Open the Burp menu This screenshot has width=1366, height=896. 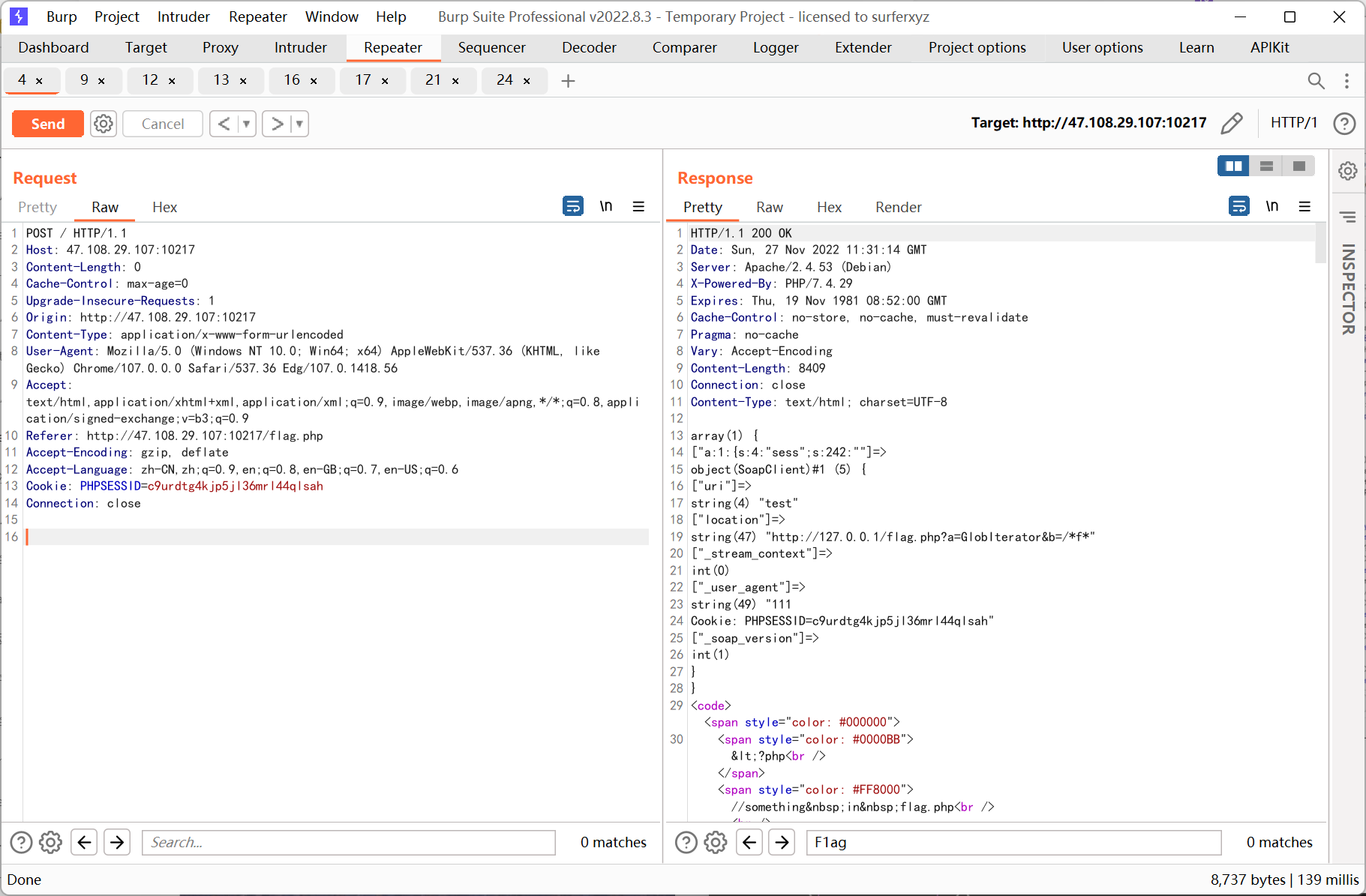pyautogui.click(x=62, y=16)
